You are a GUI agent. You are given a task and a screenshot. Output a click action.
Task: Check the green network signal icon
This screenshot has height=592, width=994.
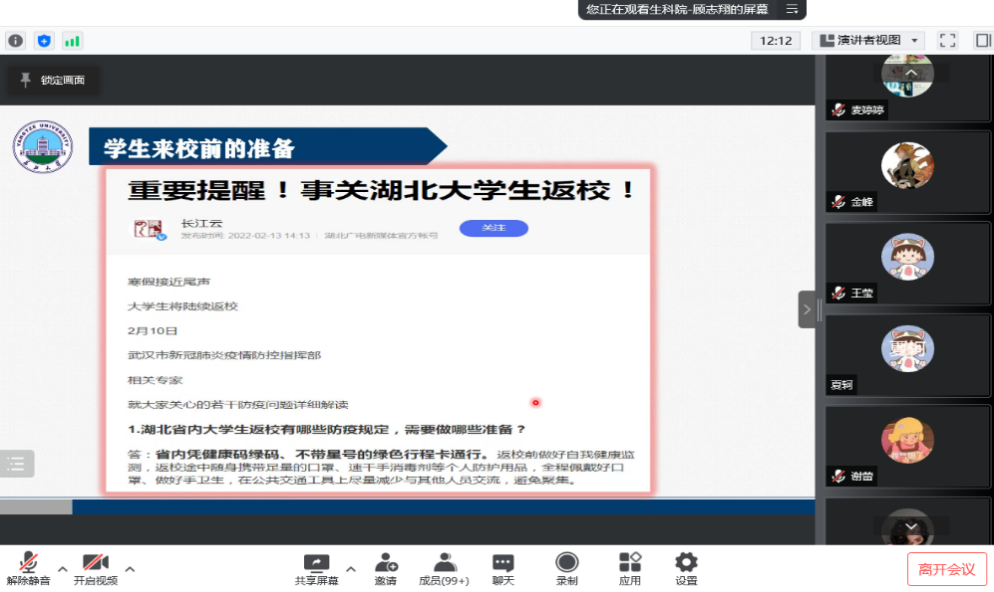point(72,41)
